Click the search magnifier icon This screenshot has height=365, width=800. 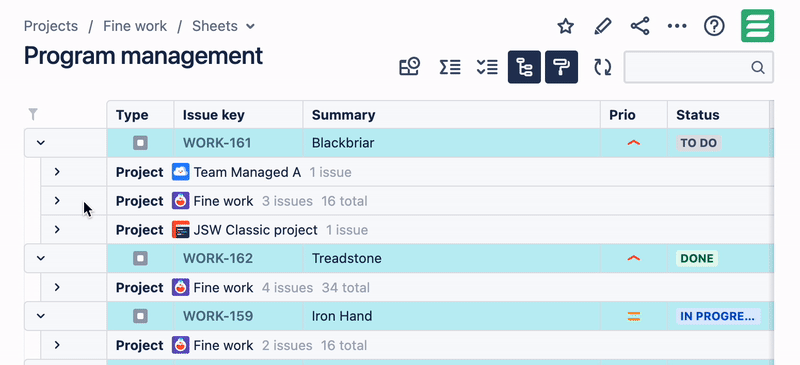pyautogui.click(x=758, y=67)
